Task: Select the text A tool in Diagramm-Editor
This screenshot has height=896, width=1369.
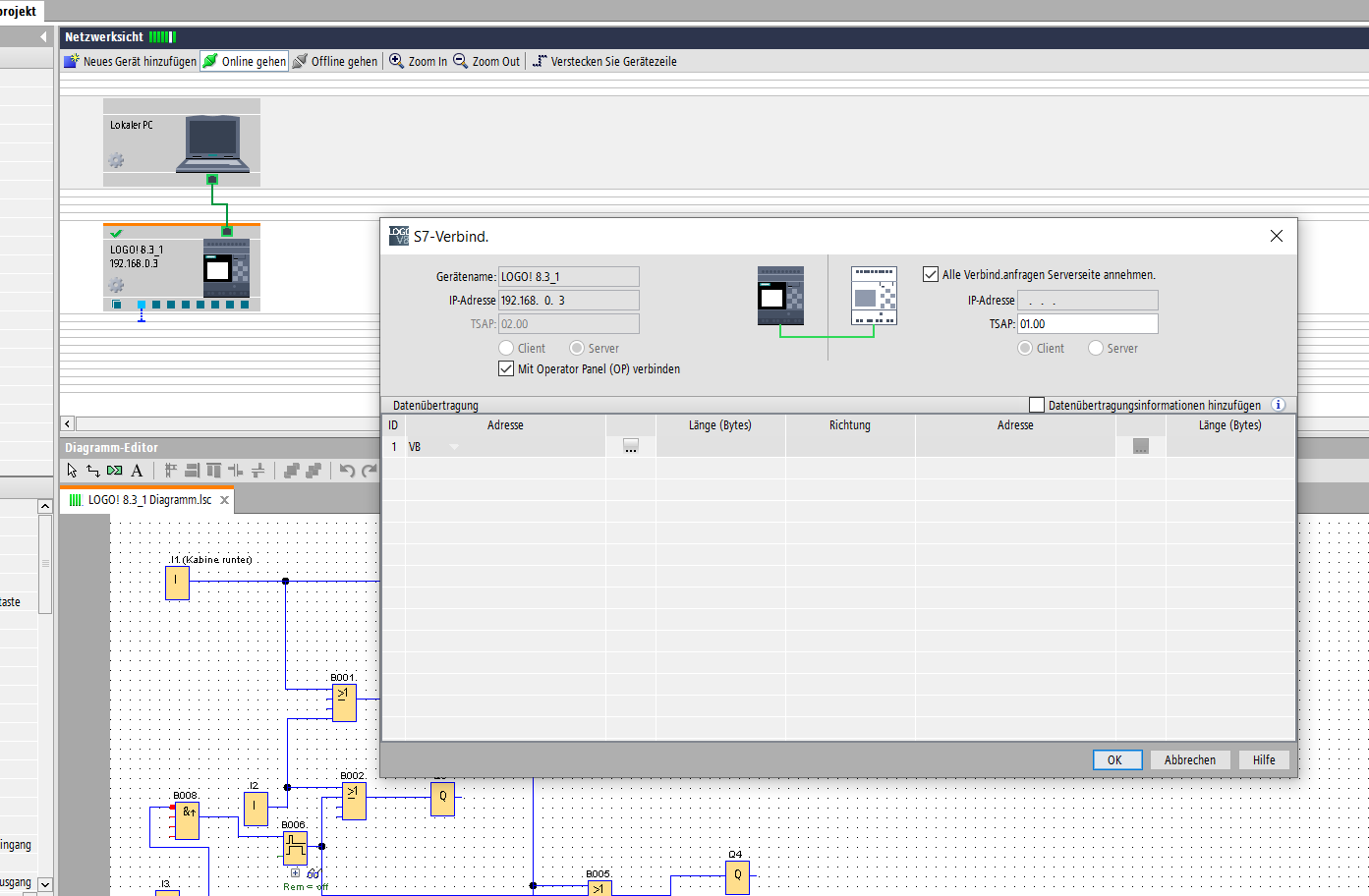Action: click(137, 471)
